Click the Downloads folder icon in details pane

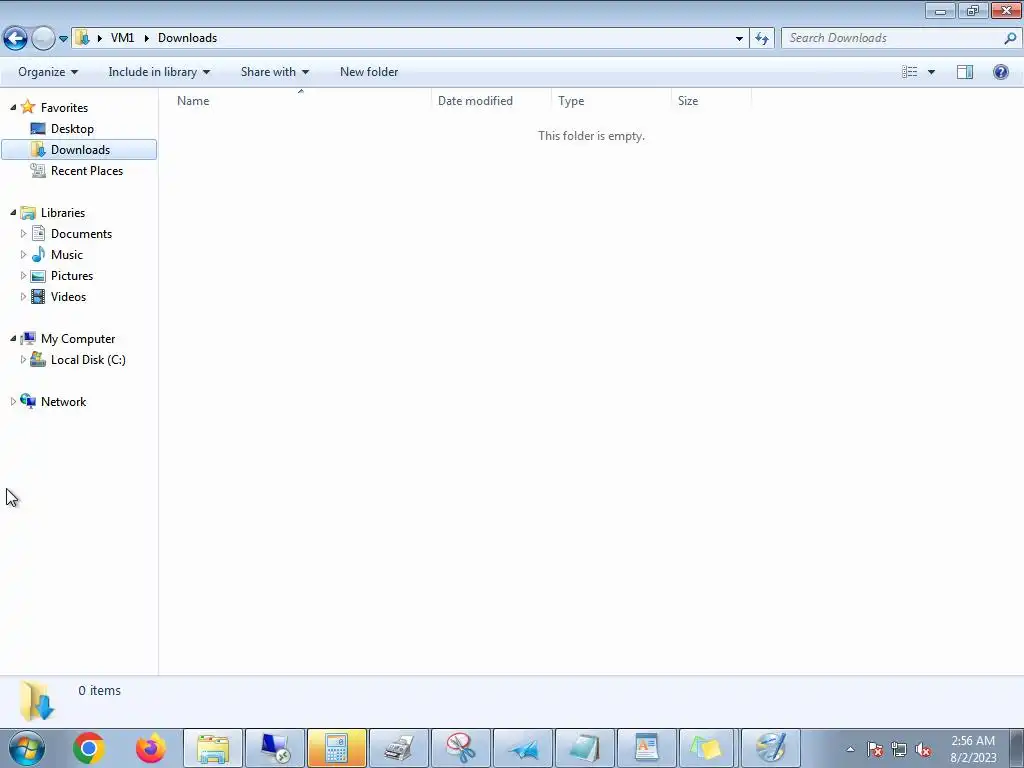click(37, 700)
